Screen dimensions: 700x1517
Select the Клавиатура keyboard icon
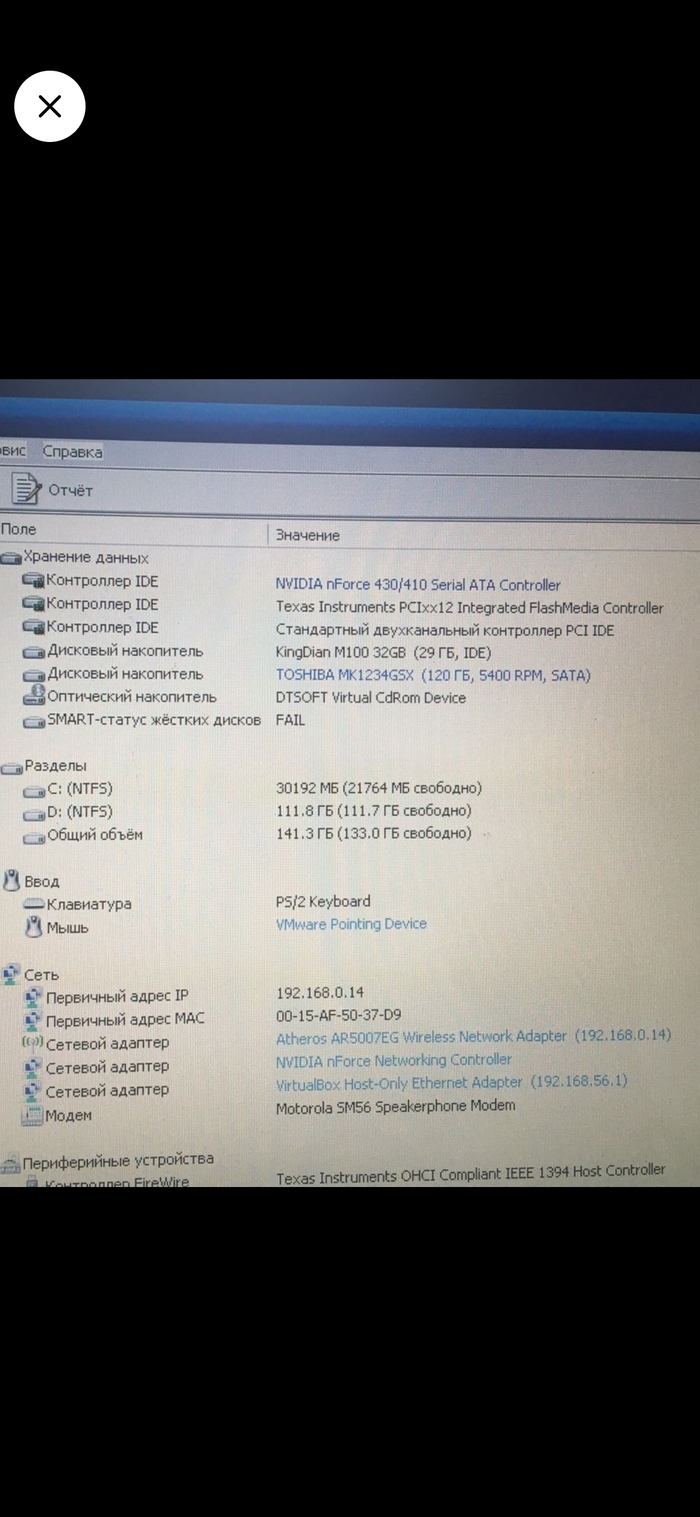tap(34, 904)
